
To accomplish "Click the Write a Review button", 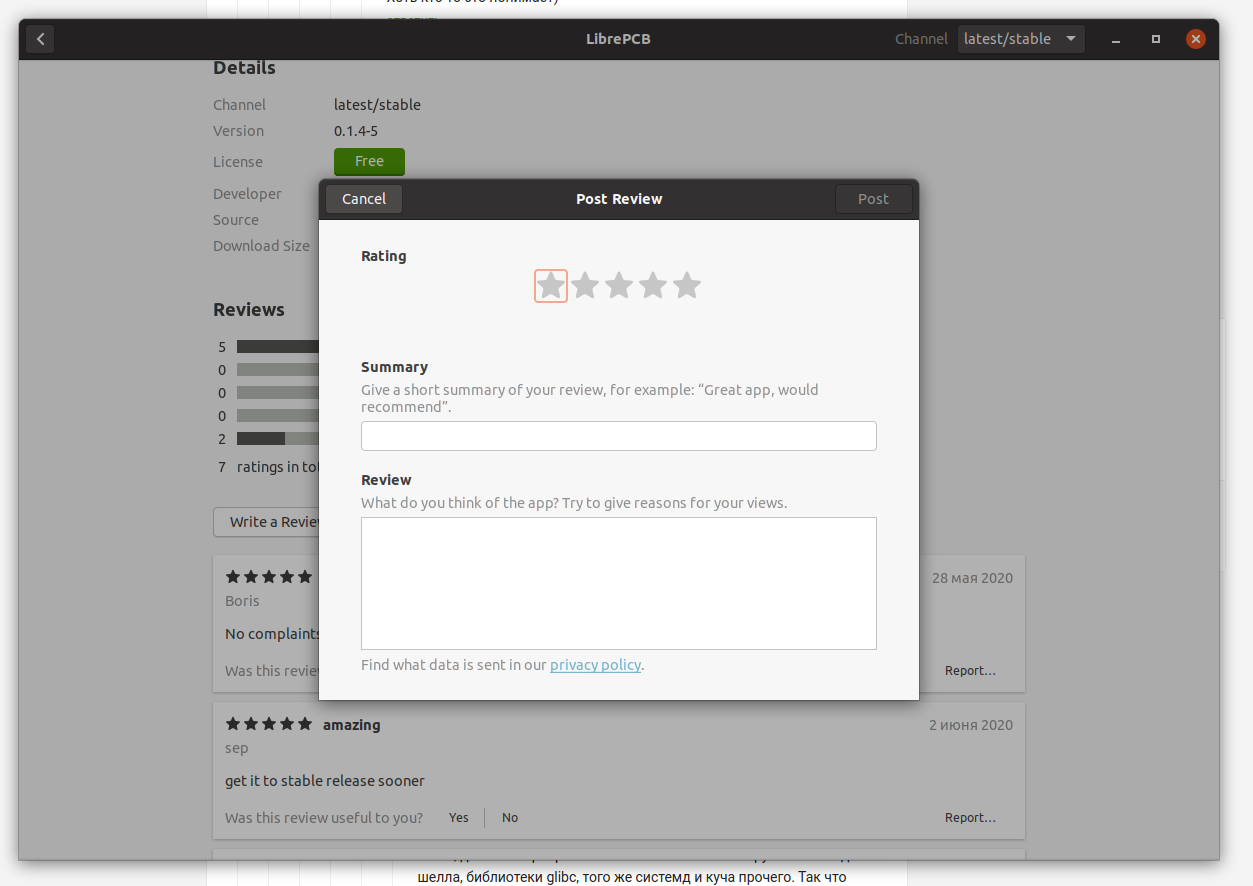I will [266, 522].
